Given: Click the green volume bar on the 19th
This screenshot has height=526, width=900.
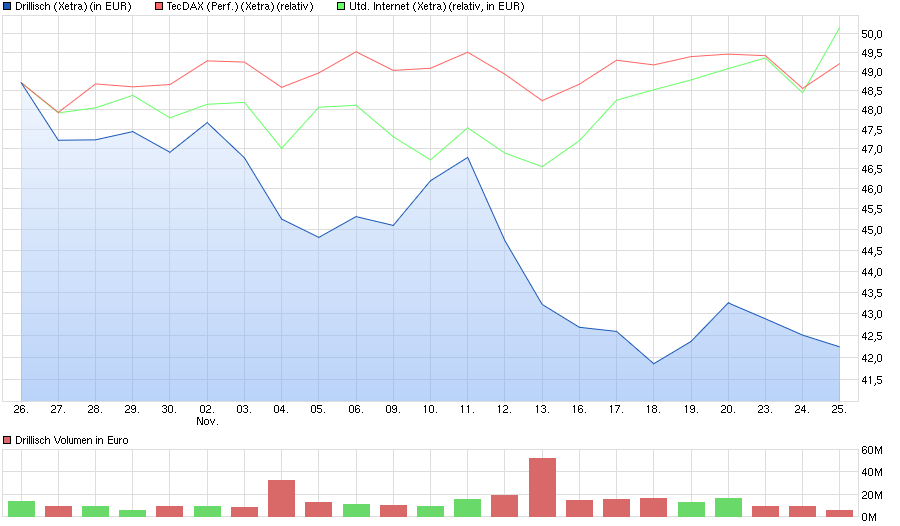Looking at the screenshot, I should point(691,509).
